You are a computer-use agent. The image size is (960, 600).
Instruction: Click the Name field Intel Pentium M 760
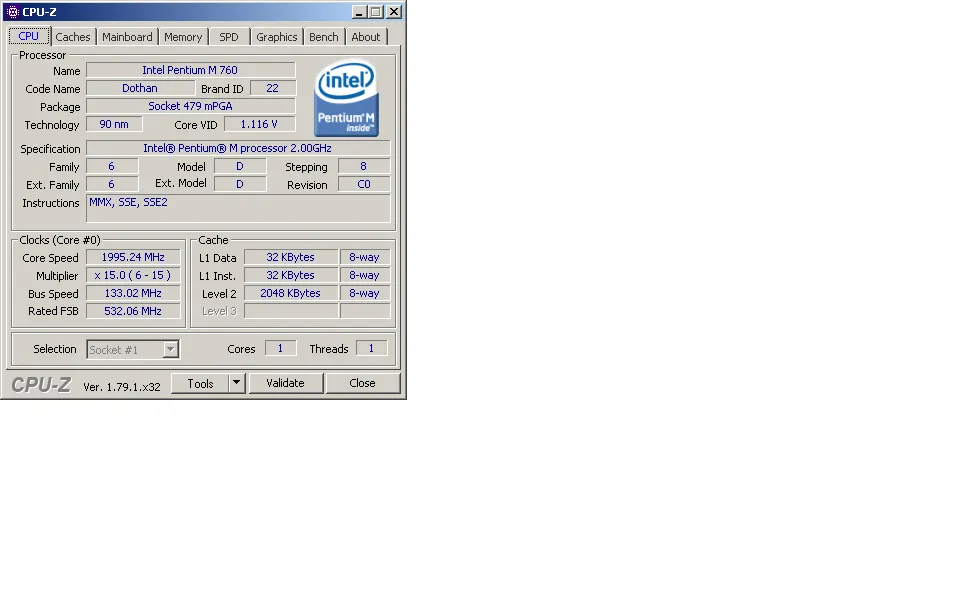190,70
